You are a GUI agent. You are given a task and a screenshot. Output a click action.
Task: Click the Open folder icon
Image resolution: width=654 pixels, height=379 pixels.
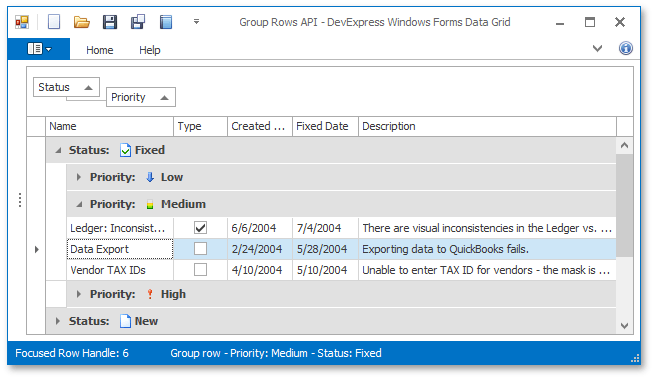click(x=82, y=22)
